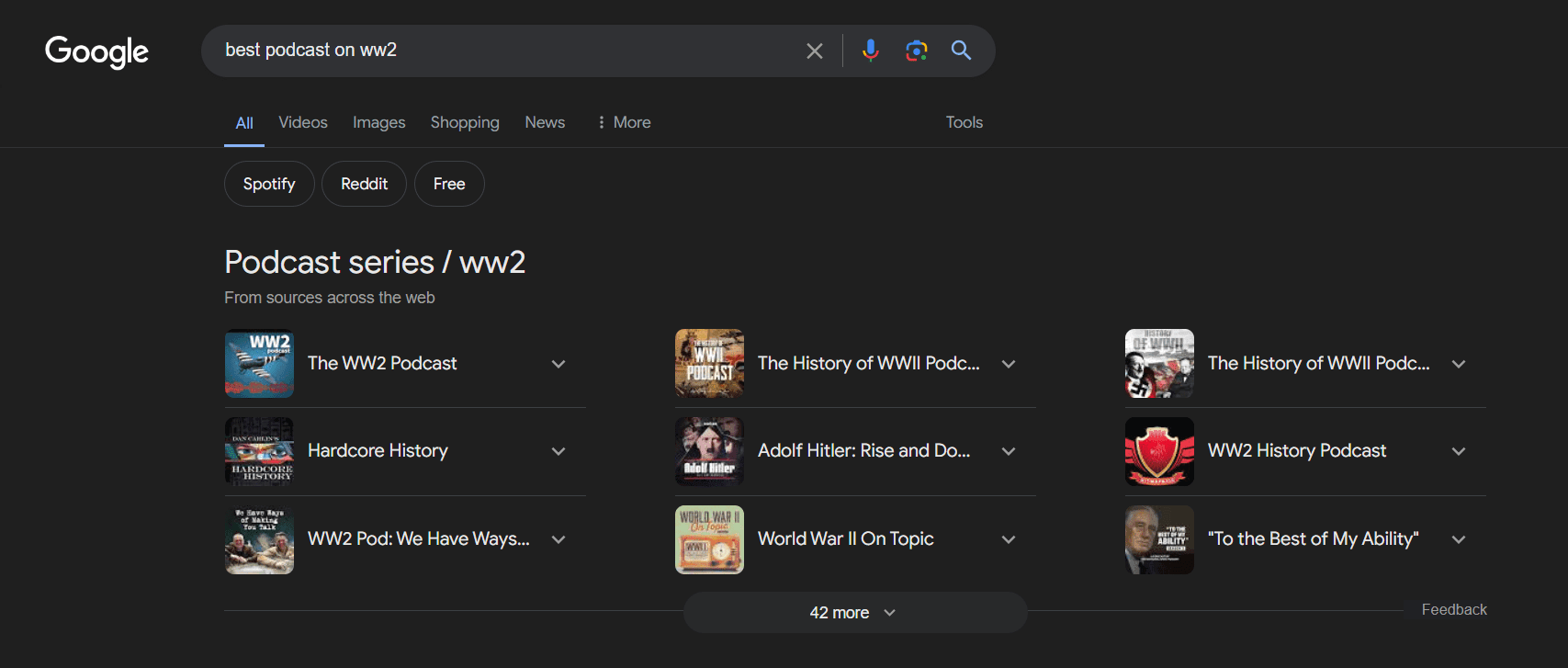1568x668 pixels.
Task: Click the Google logo
Action: [96, 51]
